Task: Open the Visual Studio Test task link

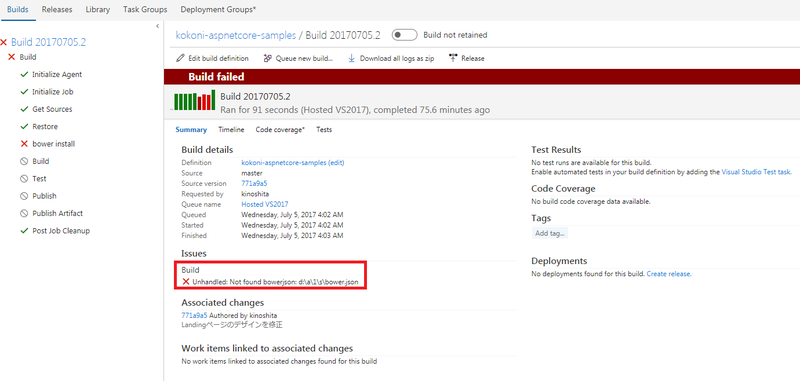Action: pyautogui.click(x=756, y=172)
